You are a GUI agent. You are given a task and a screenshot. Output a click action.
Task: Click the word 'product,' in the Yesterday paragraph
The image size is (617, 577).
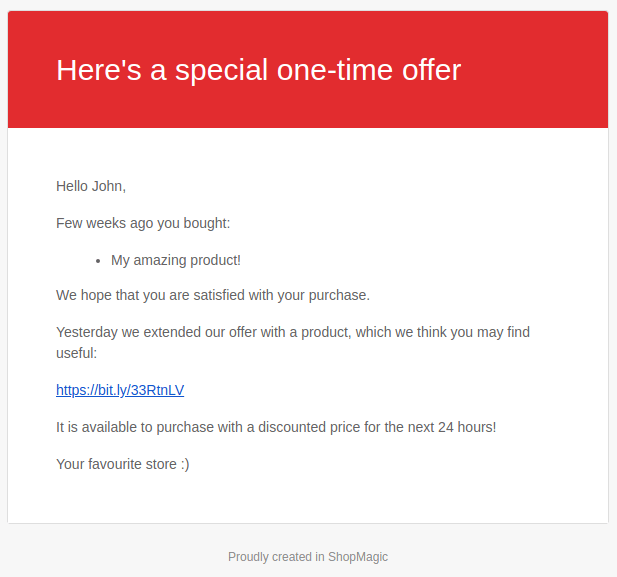point(326,333)
